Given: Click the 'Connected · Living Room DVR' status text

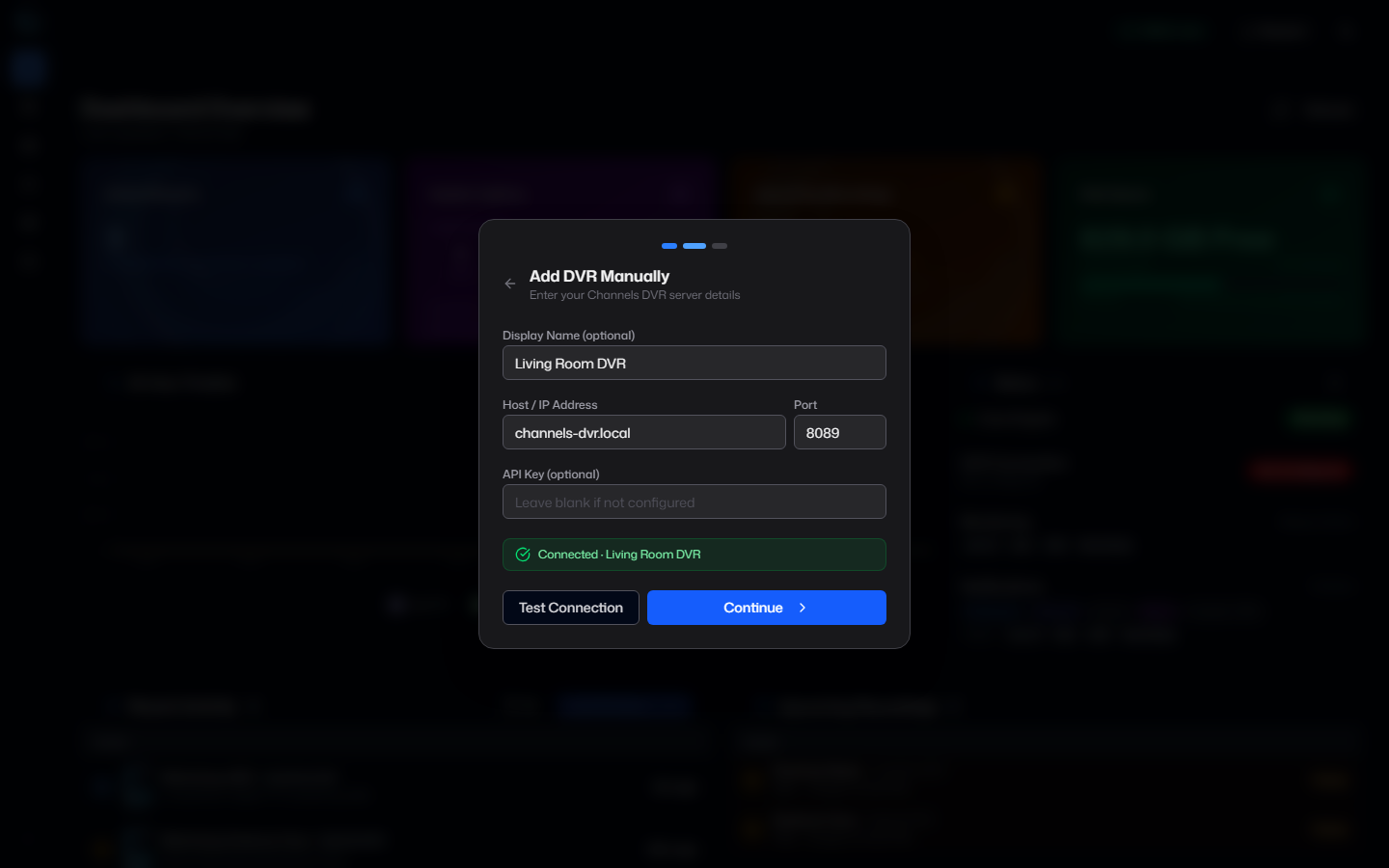Looking at the screenshot, I should click(619, 555).
